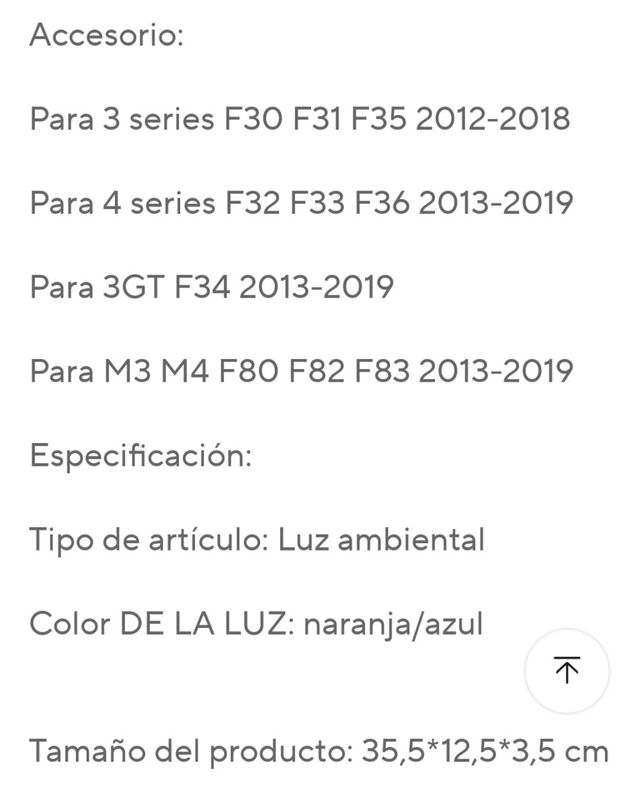Tap the "Luz ambiental" value text

[381, 540]
